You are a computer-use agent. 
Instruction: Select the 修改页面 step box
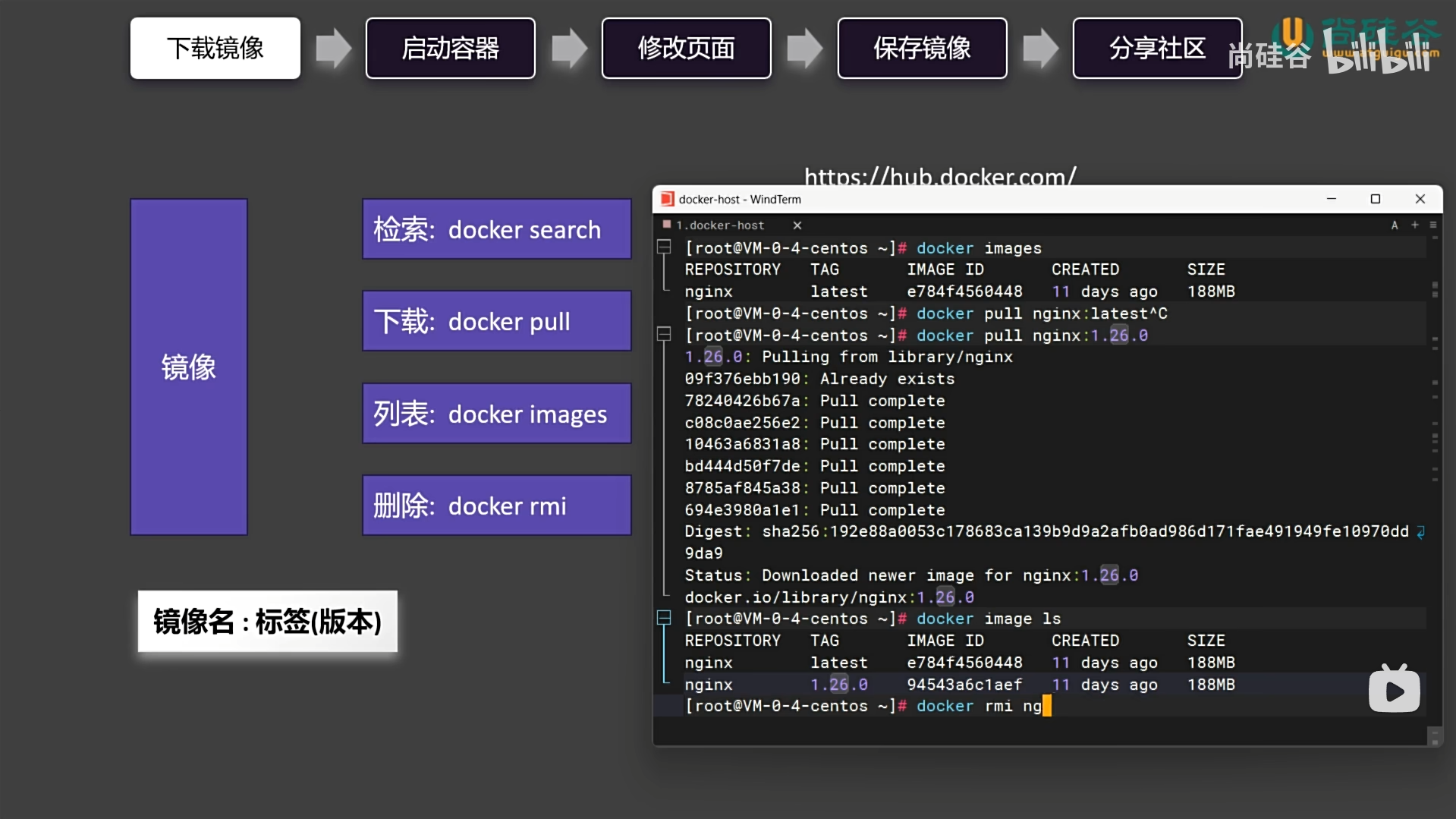tap(687, 48)
